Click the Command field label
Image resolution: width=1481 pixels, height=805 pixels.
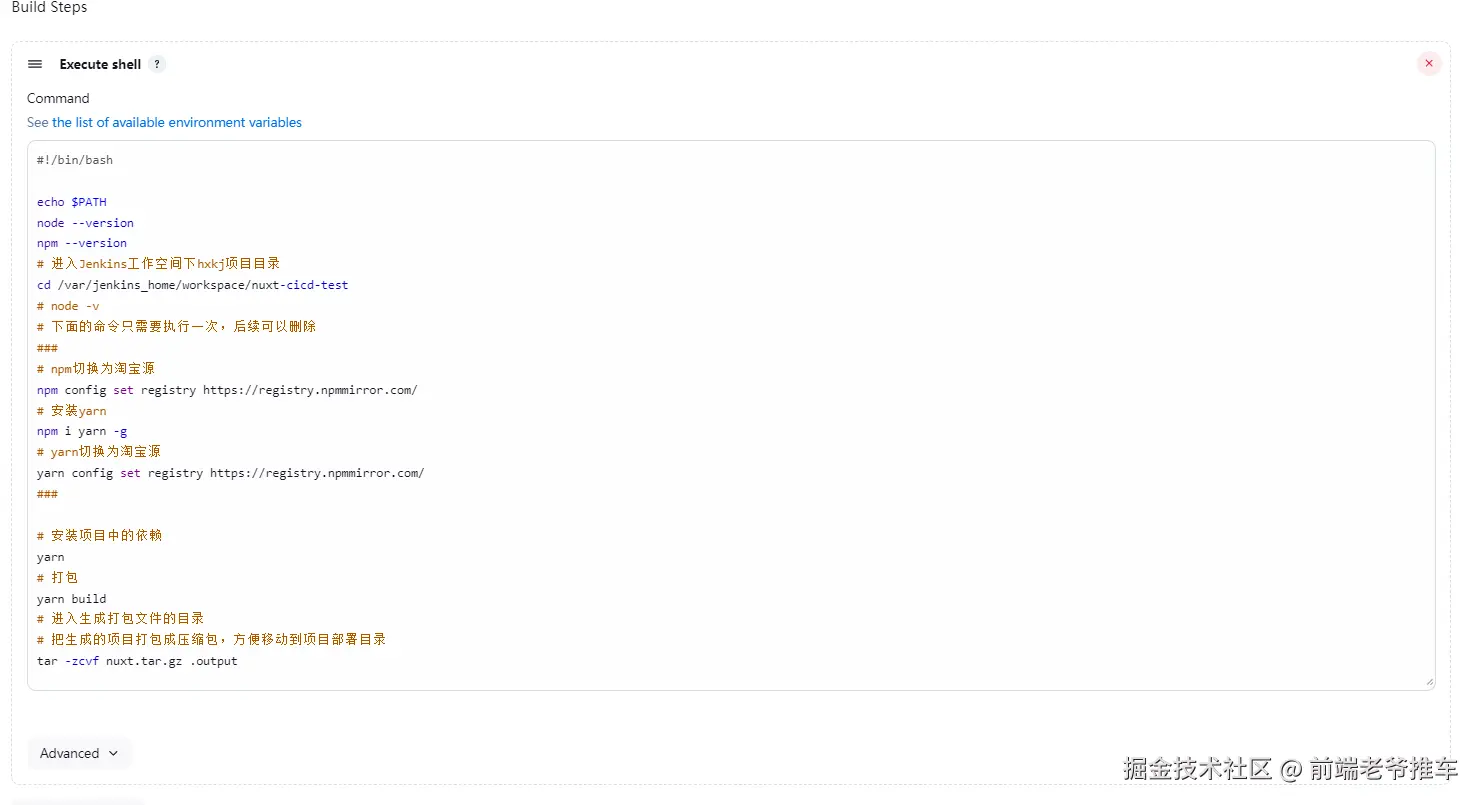click(x=58, y=98)
